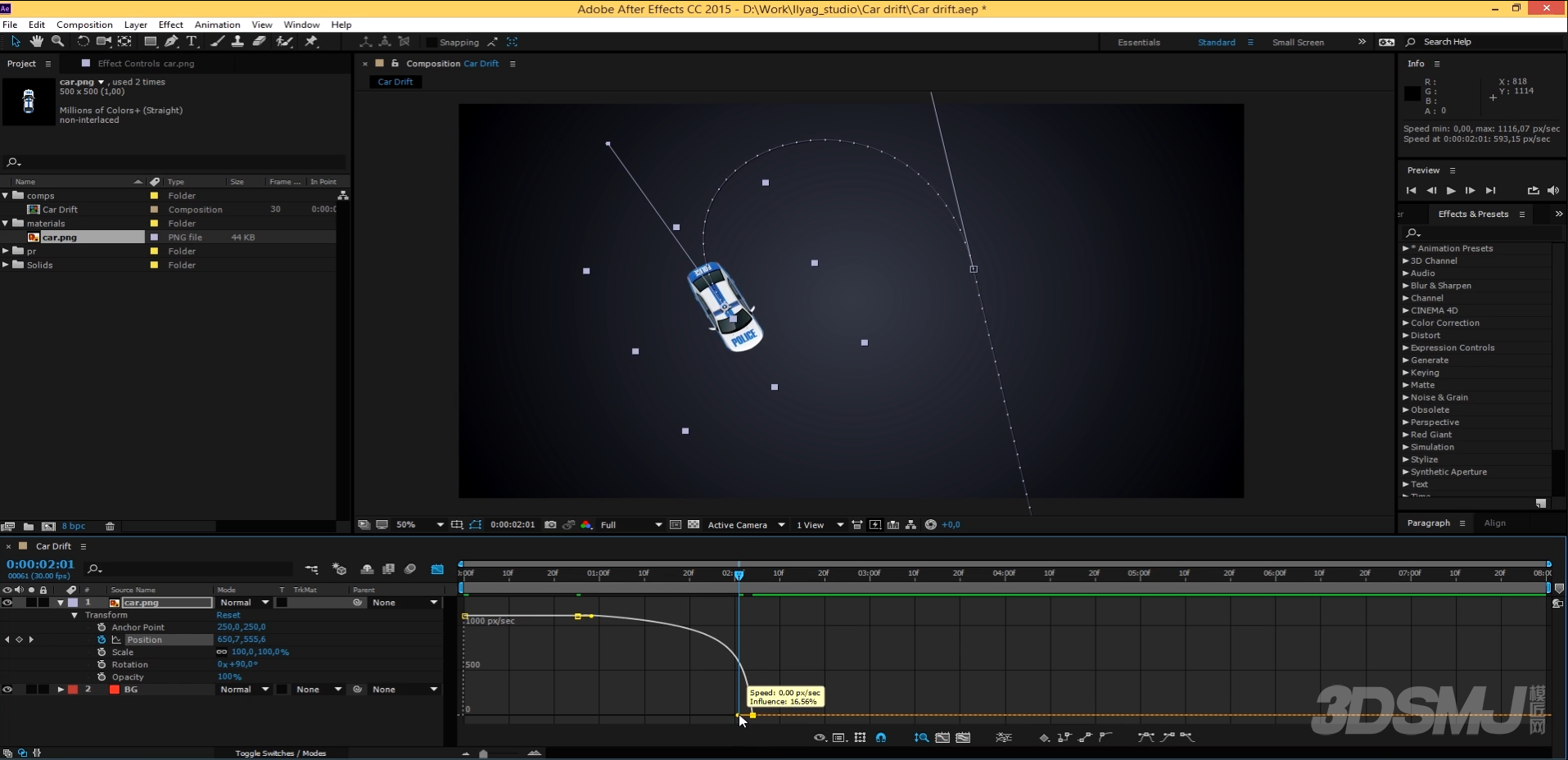Screen dimensions: 1568x760
Task: Open the Effect menu
Action: point(171,25)
